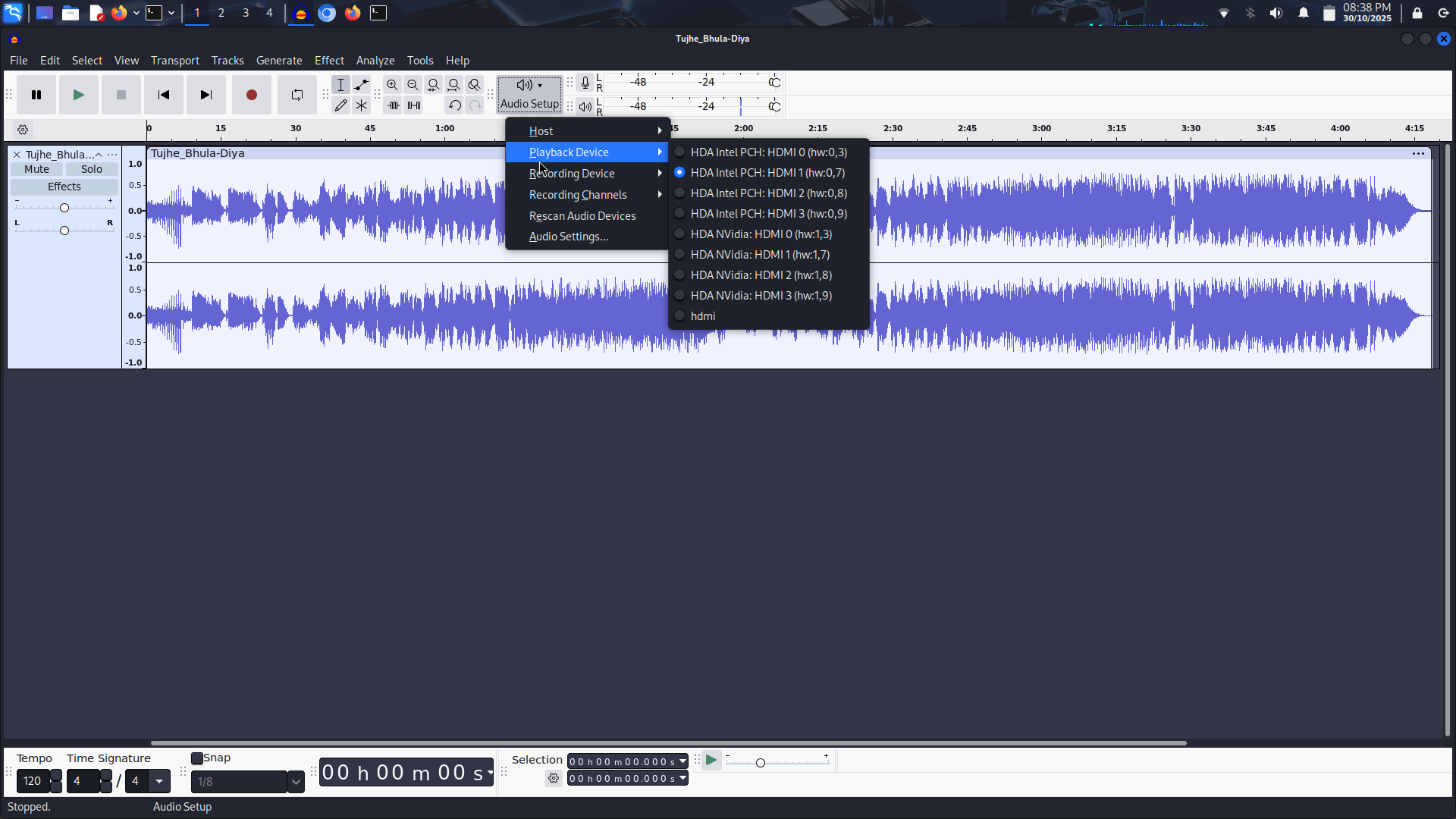Open the Effect menu
The image size is (1456, 819).
point(329,61)
